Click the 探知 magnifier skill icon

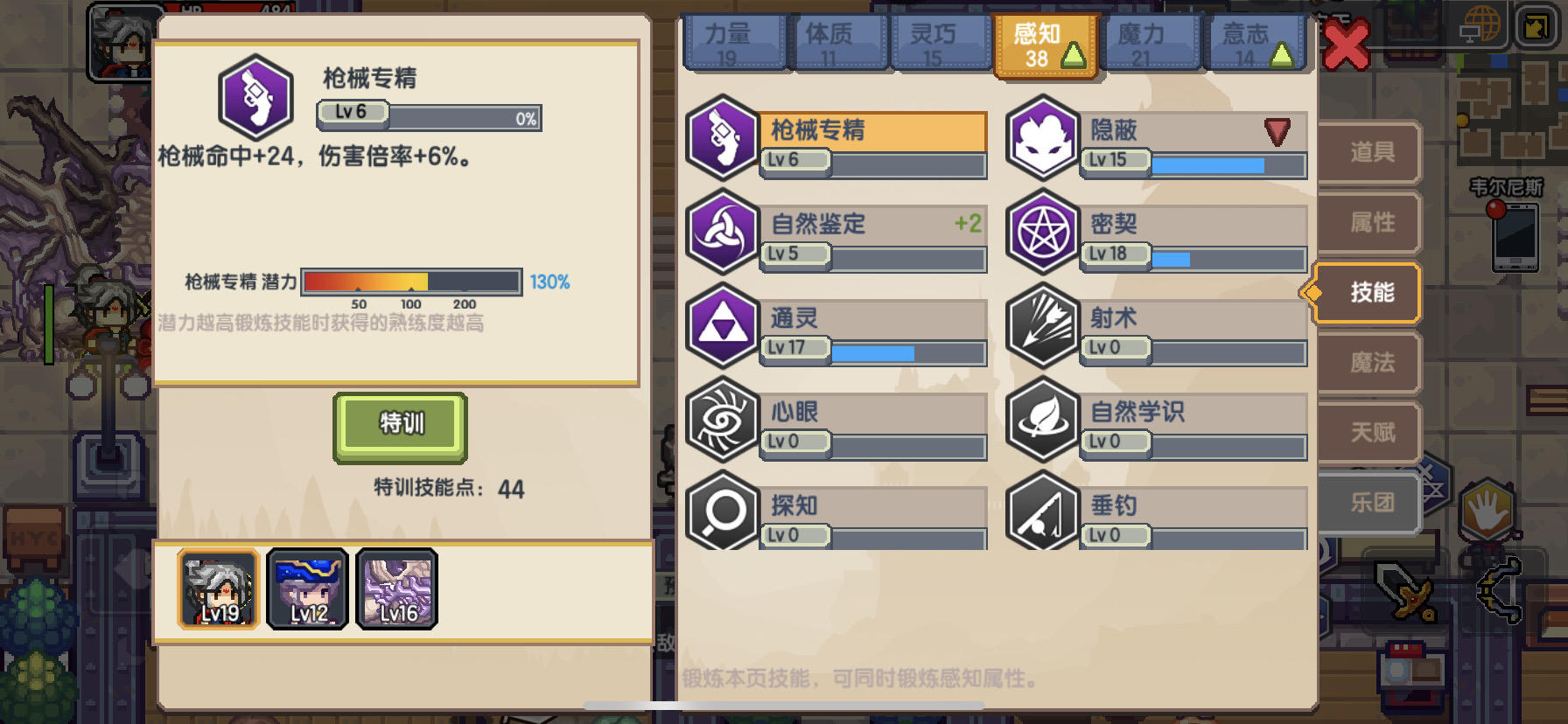[722, 511]
